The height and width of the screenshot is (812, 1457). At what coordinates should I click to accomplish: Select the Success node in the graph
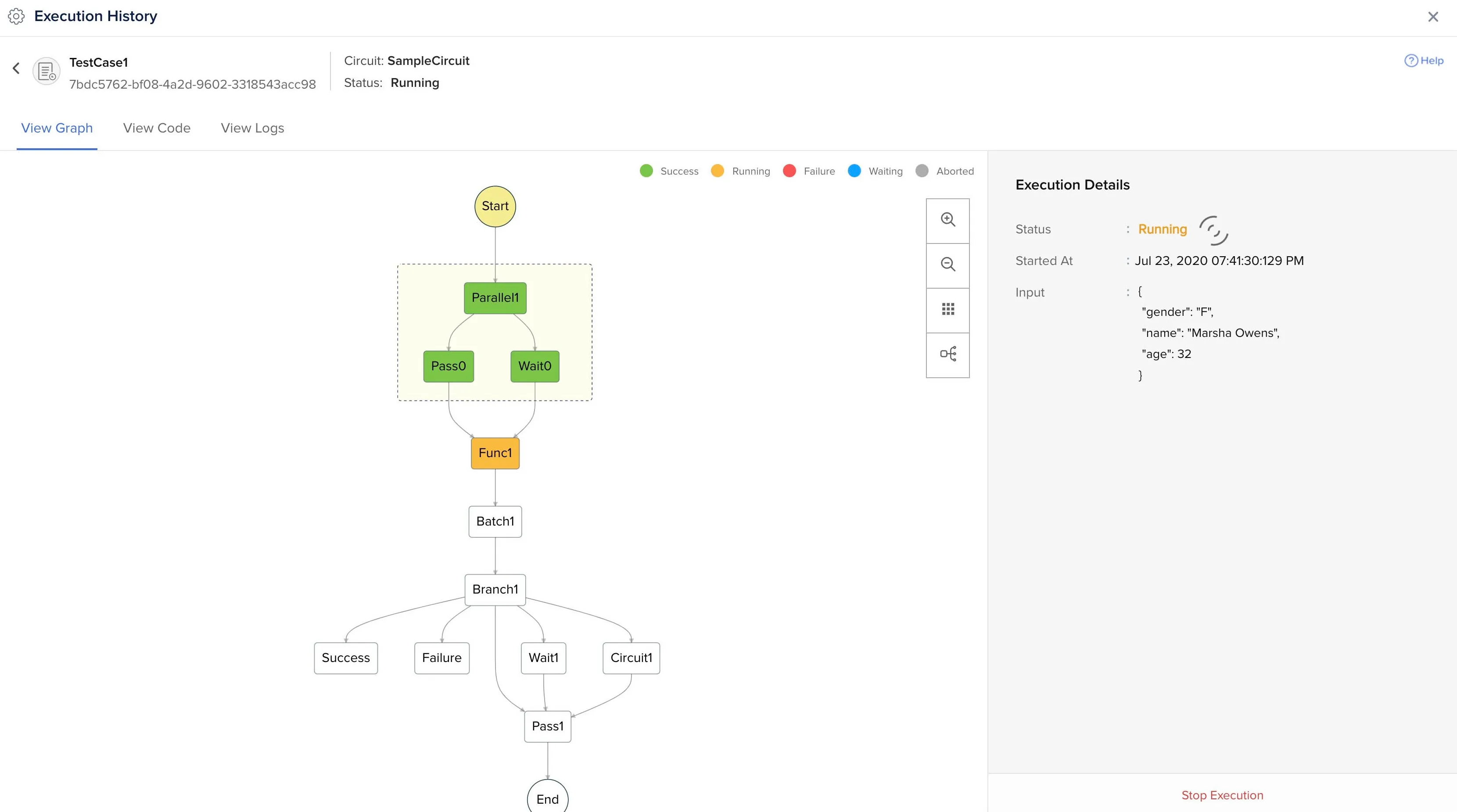tap(345, 658)
